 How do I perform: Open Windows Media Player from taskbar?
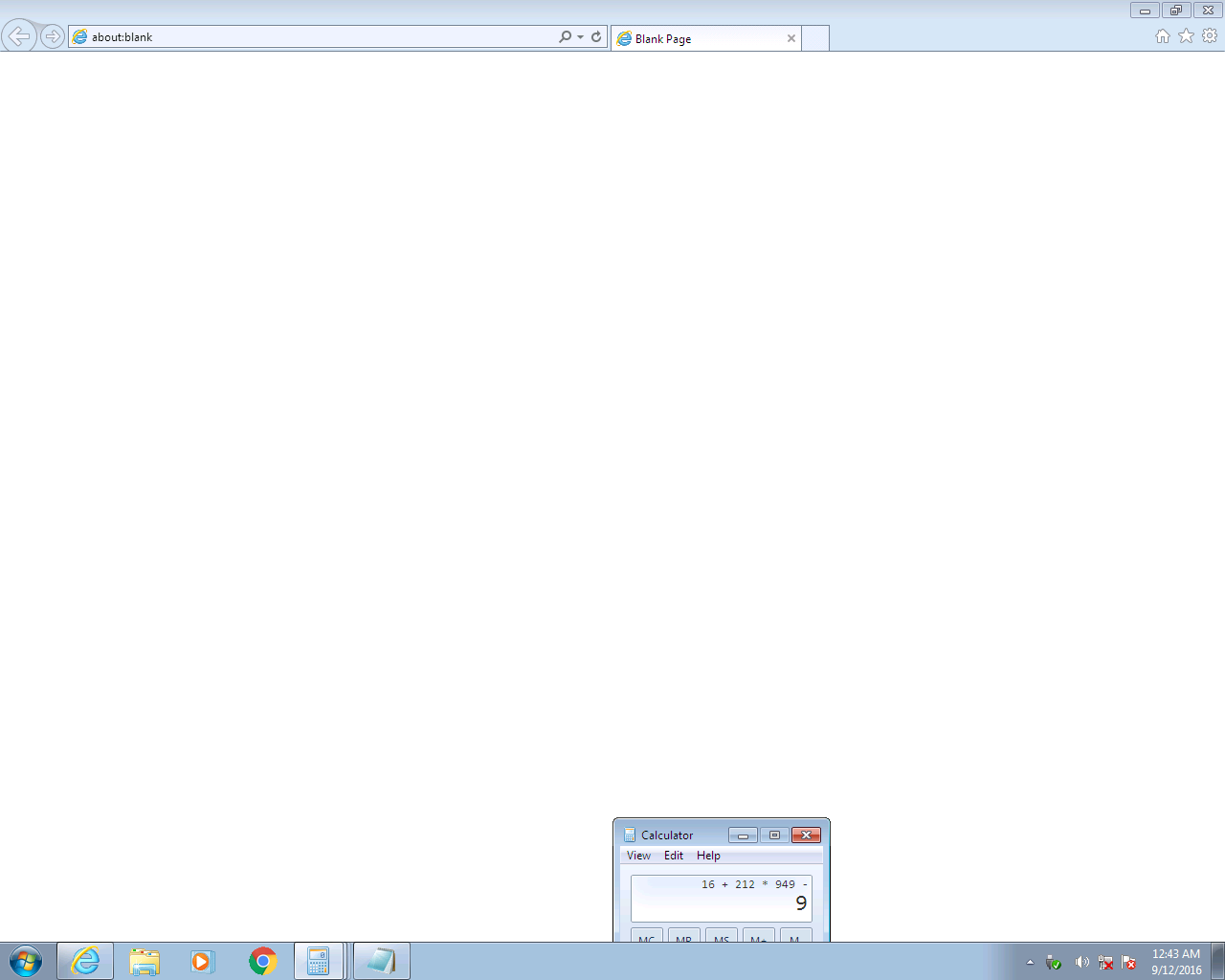click(x=202, y=961)
